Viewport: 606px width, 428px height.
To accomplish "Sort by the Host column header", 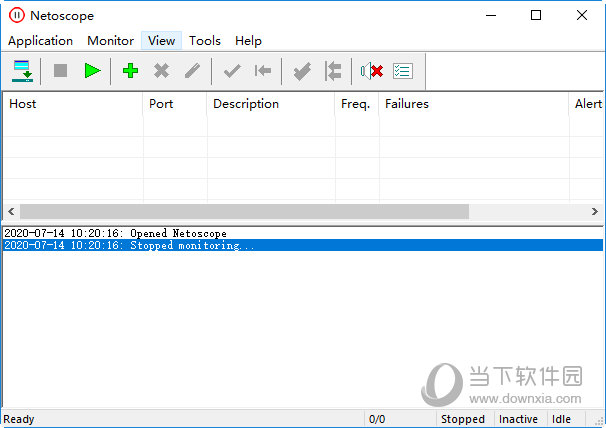I will [73, 104].
